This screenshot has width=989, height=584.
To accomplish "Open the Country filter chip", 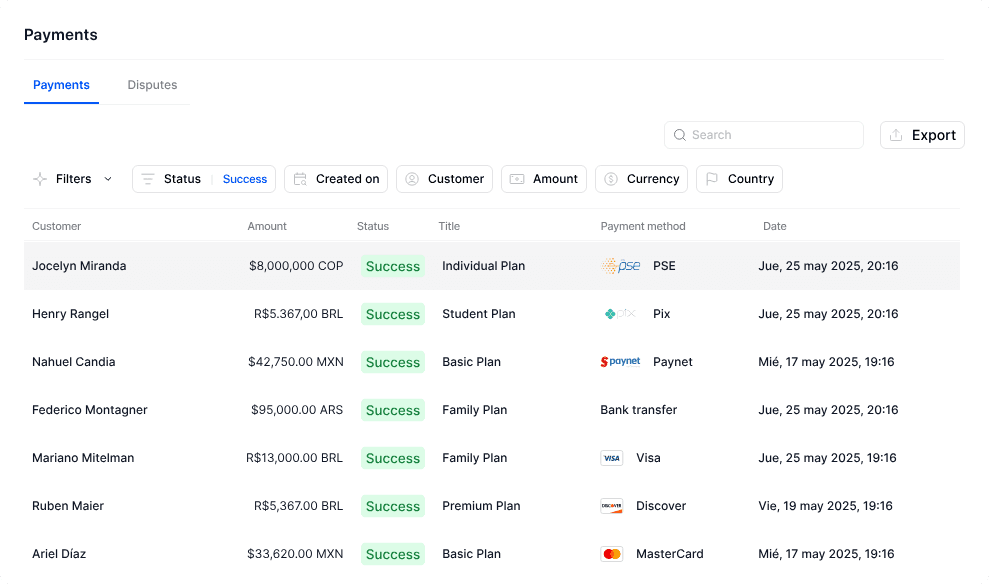I will tap(739, 179).
